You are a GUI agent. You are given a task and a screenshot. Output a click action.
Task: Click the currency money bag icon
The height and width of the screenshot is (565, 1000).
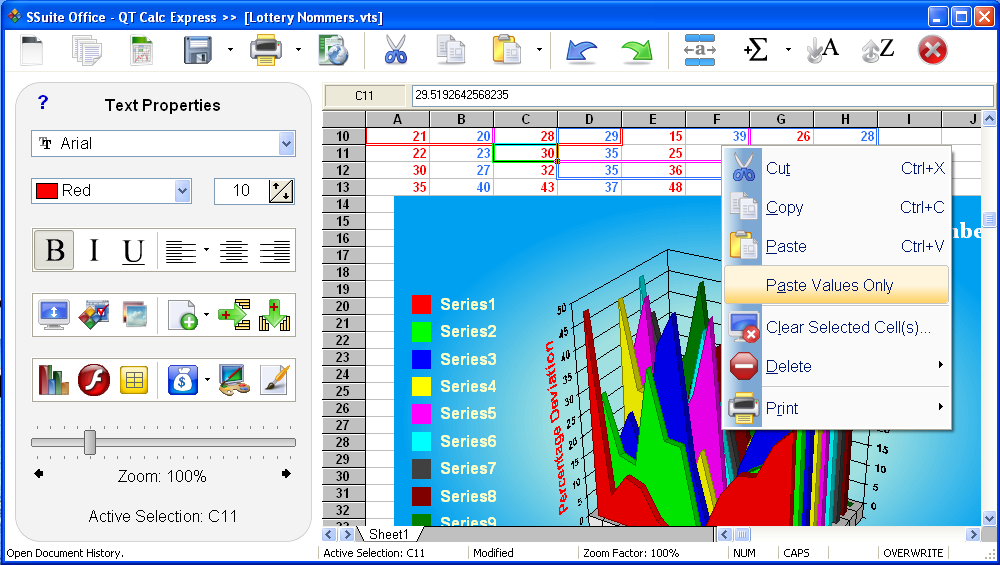coord(182,379)
